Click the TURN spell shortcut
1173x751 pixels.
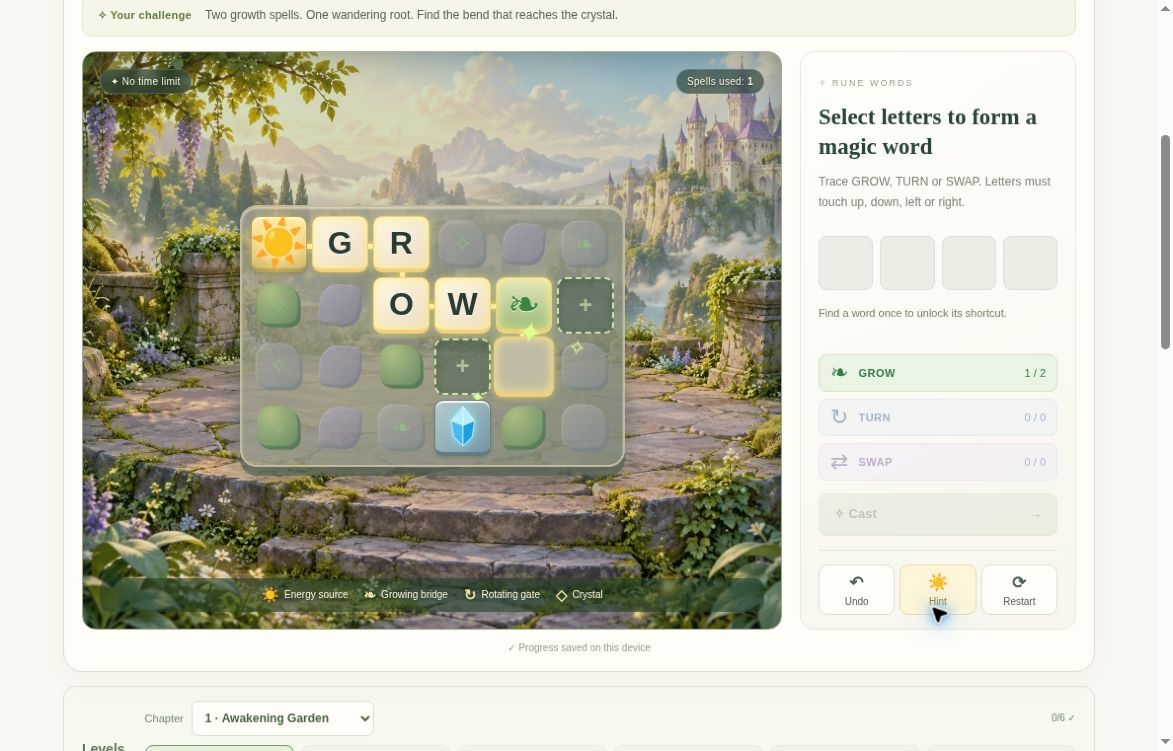pyautogui.click(x=937, y=417)
